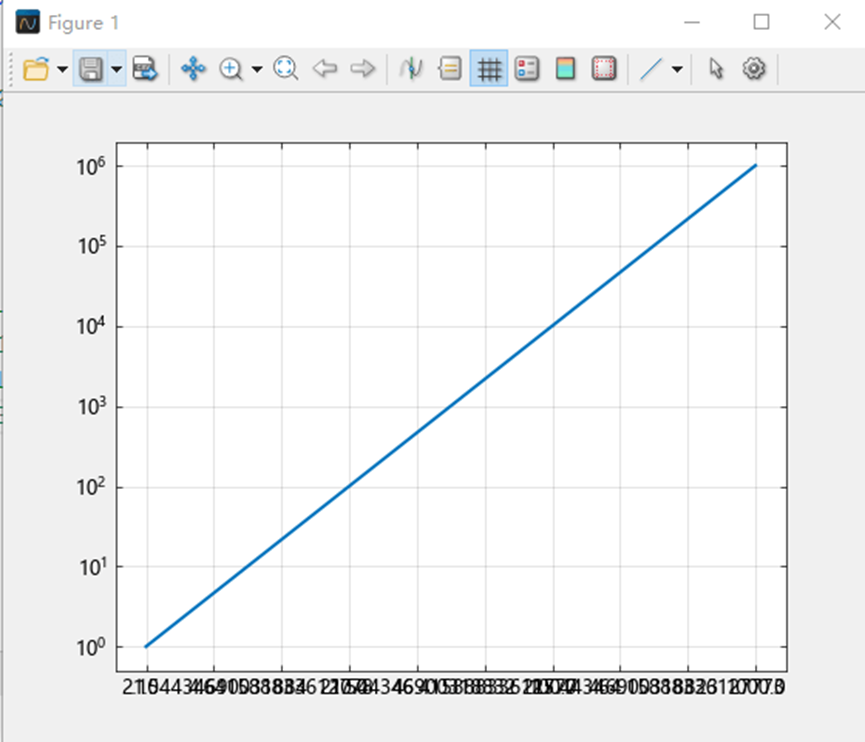865x742 pixels.
Task: Close the Figure 1 window
Action: (x=832, y=22)
